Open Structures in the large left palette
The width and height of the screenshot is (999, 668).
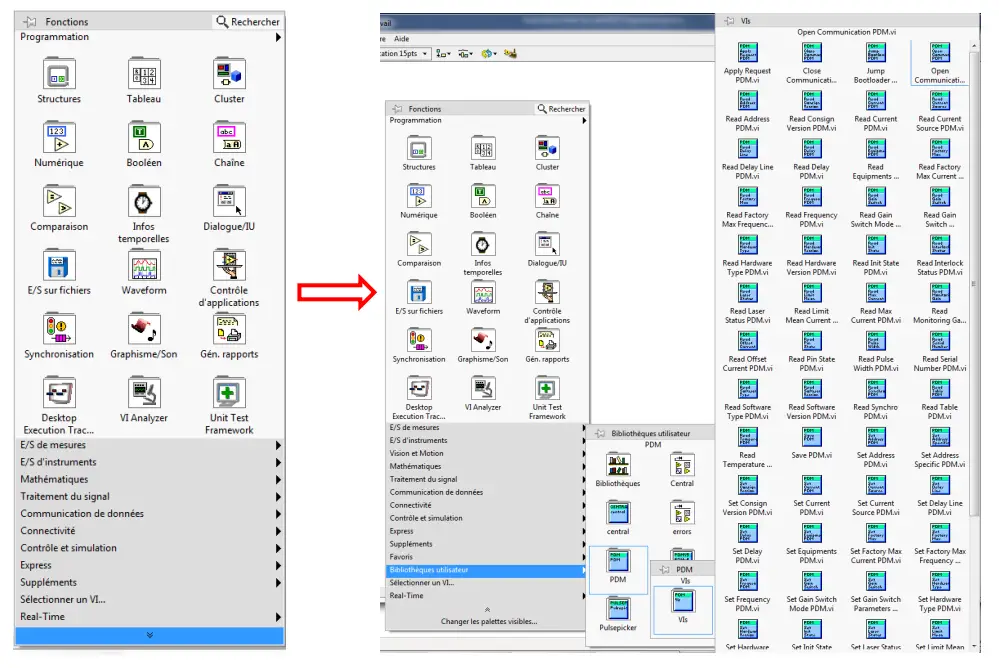pyautogui.click(x=59, y=74)
